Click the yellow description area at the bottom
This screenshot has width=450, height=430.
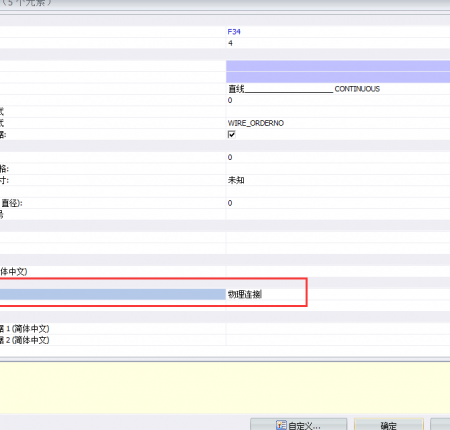coord(225,388)
